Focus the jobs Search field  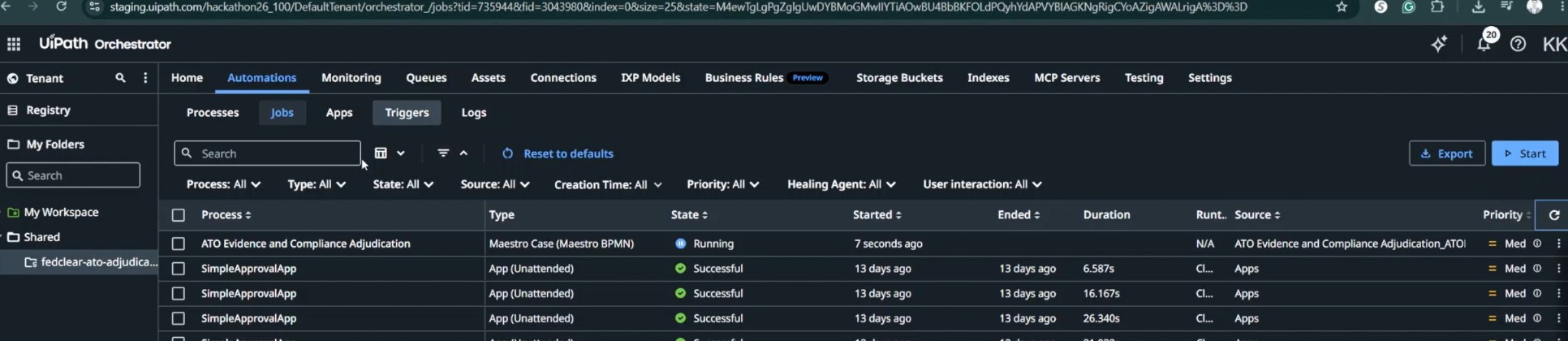pyautogui.click(x=267, y=153)
